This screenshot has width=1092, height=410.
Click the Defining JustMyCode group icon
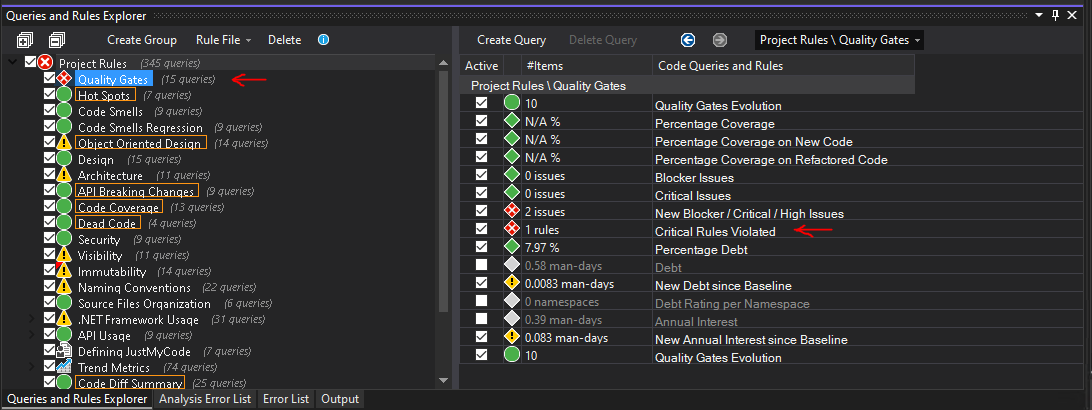click(x=64, y=351)
